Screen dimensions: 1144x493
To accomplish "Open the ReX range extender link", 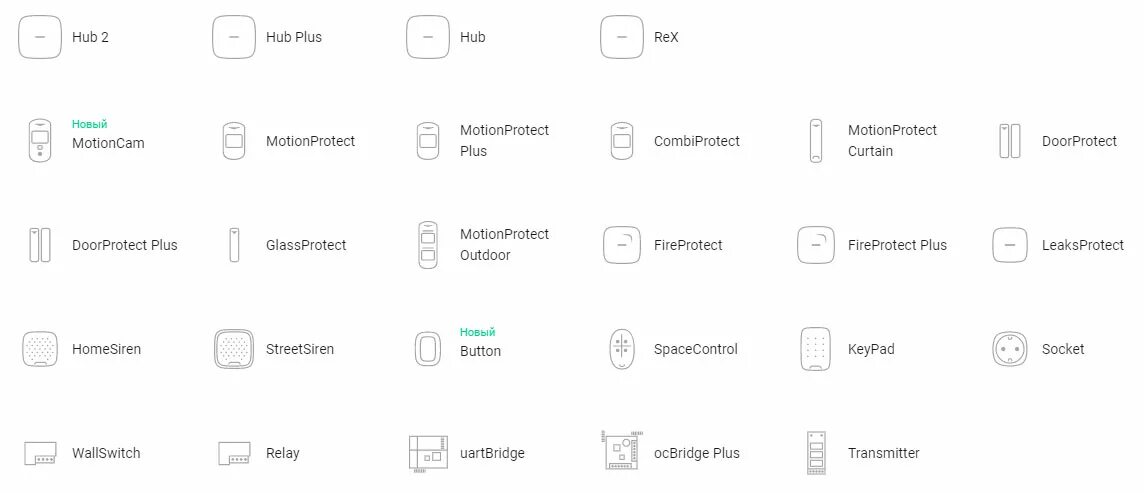I will [666, 37].
